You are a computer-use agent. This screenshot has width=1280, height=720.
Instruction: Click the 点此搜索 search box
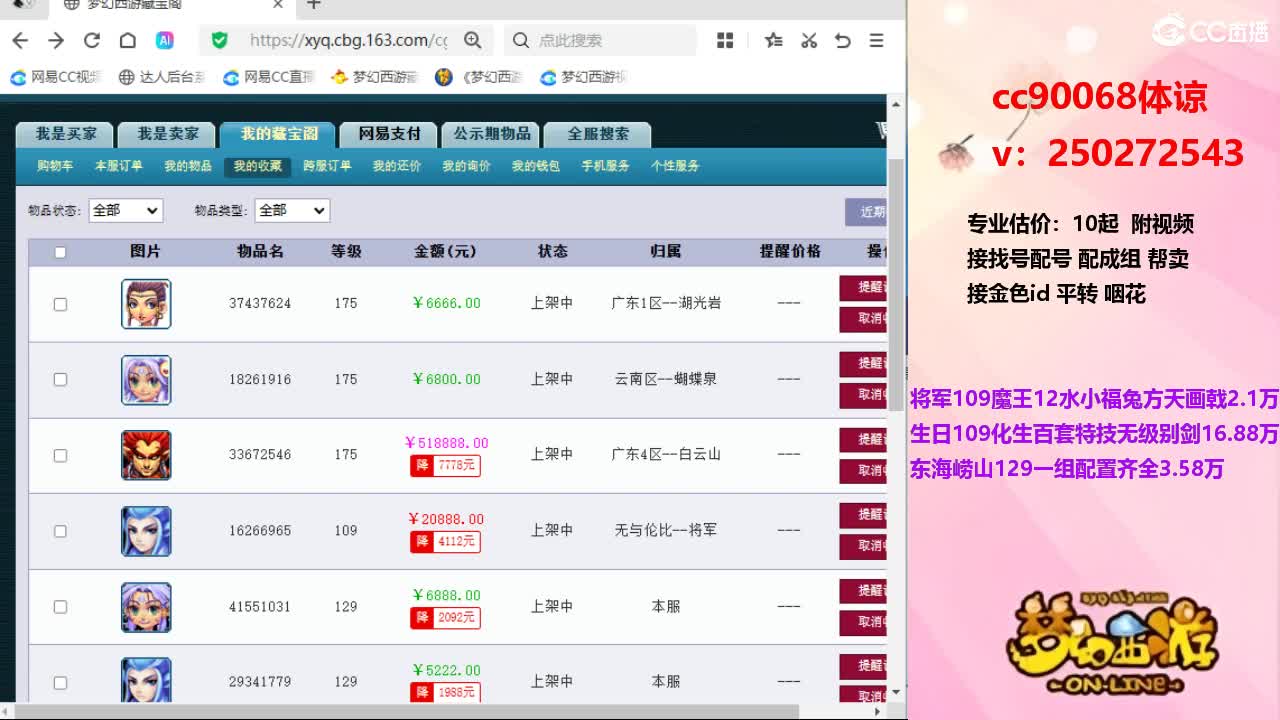point(603,40)
